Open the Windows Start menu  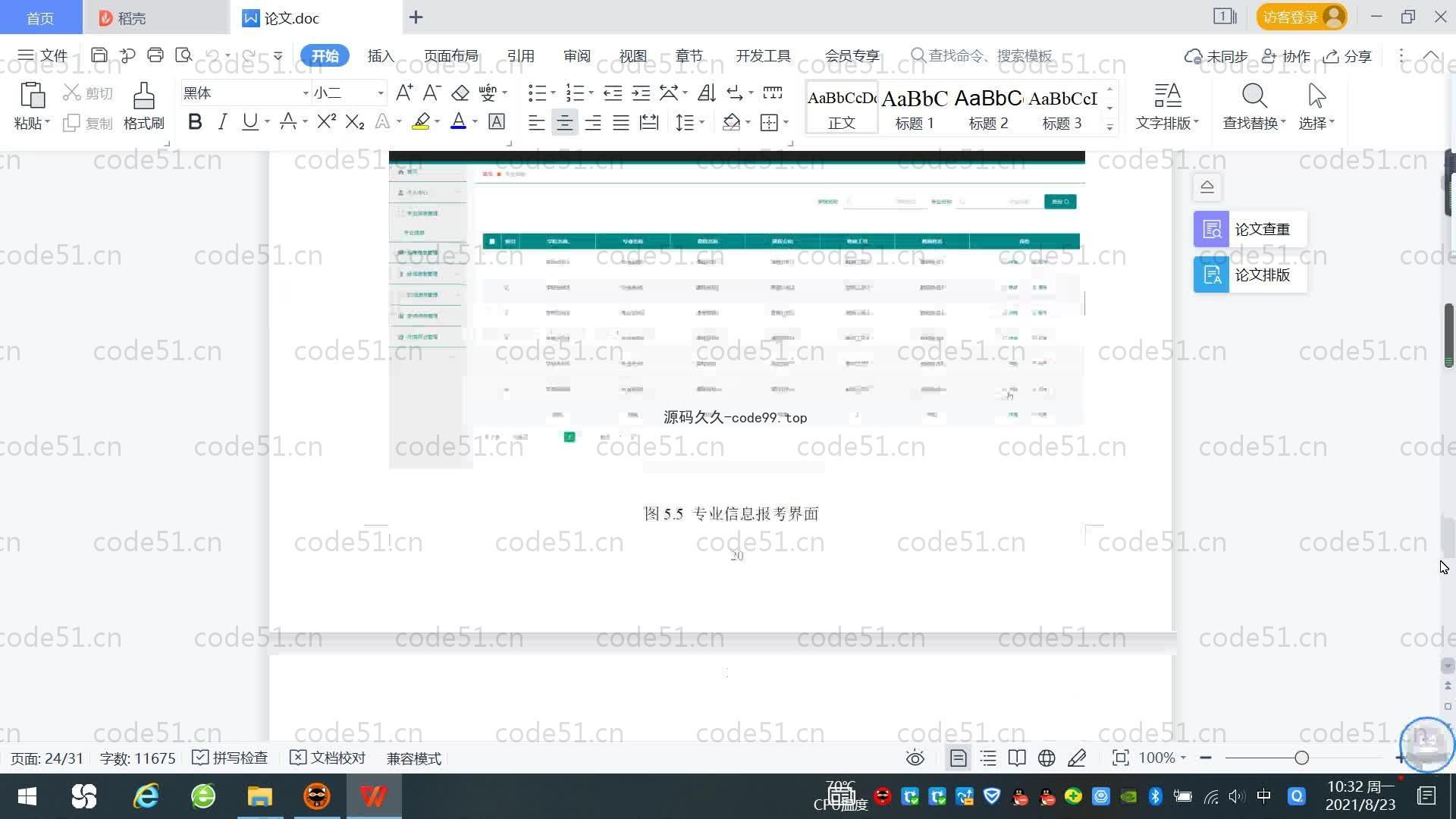pyautogui.click(x=27, y=796)
